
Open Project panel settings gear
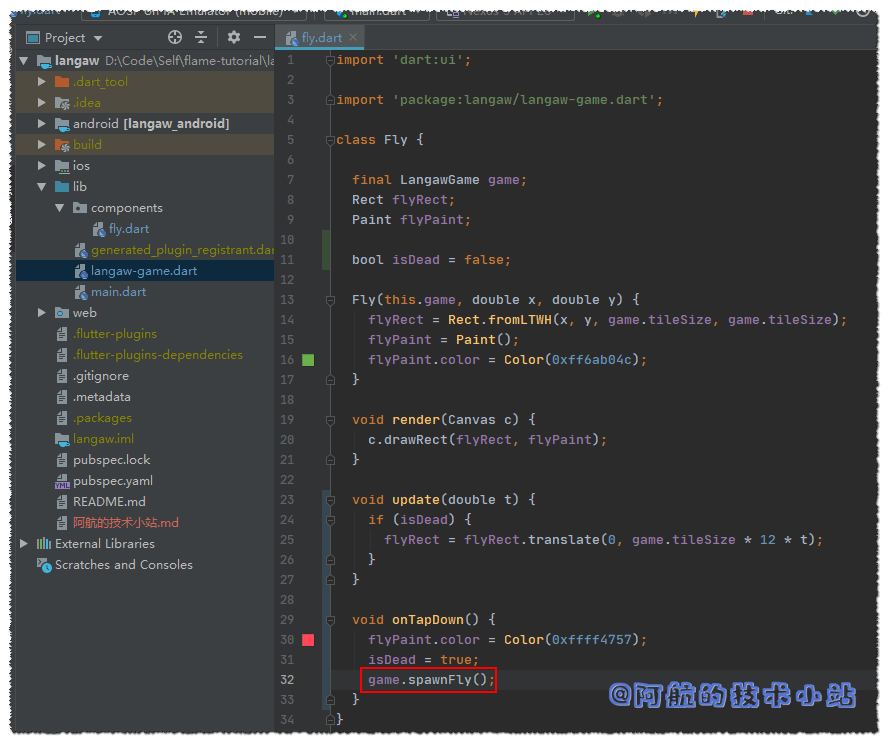coord(234,37)
